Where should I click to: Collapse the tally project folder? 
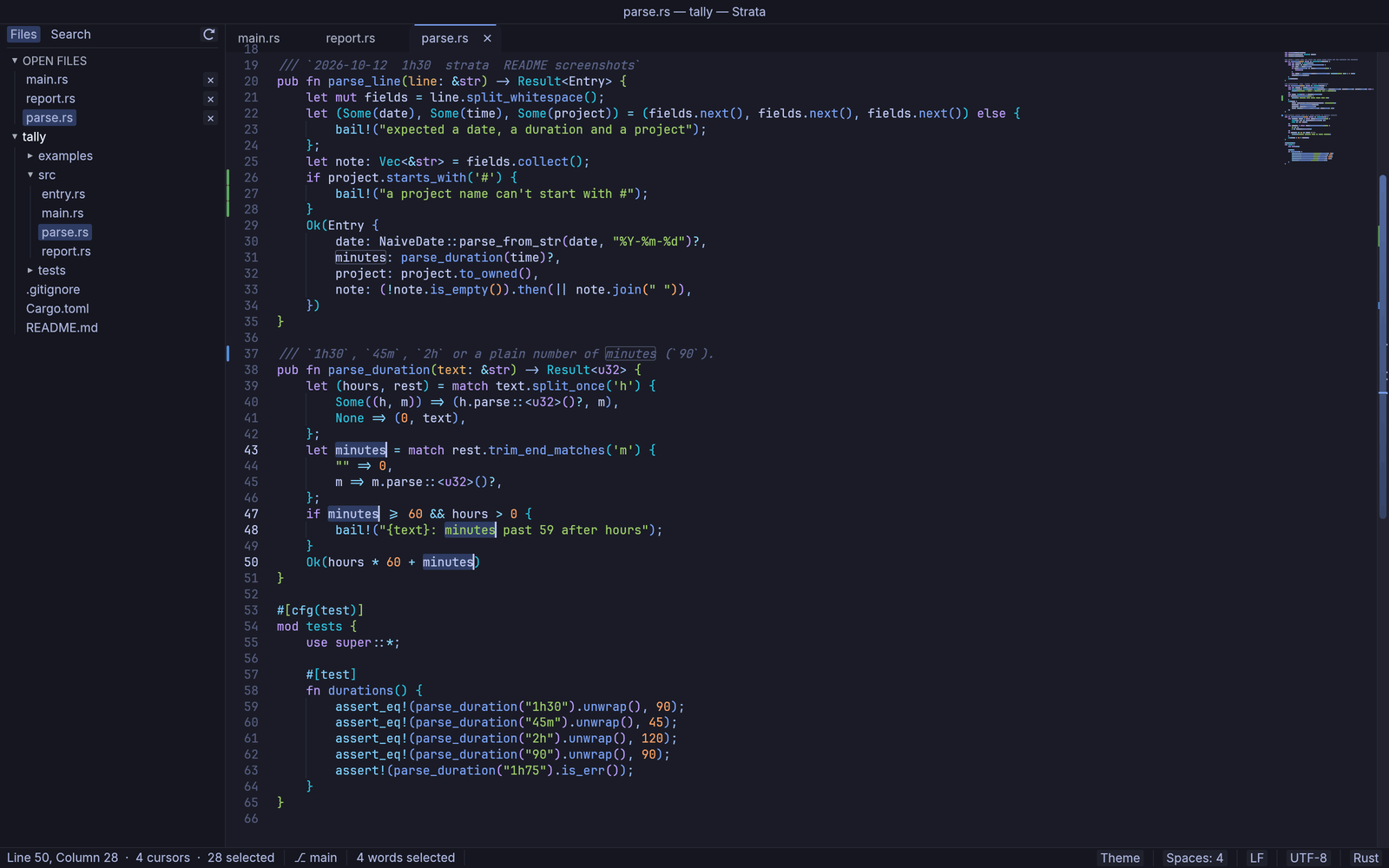point(15,137)
